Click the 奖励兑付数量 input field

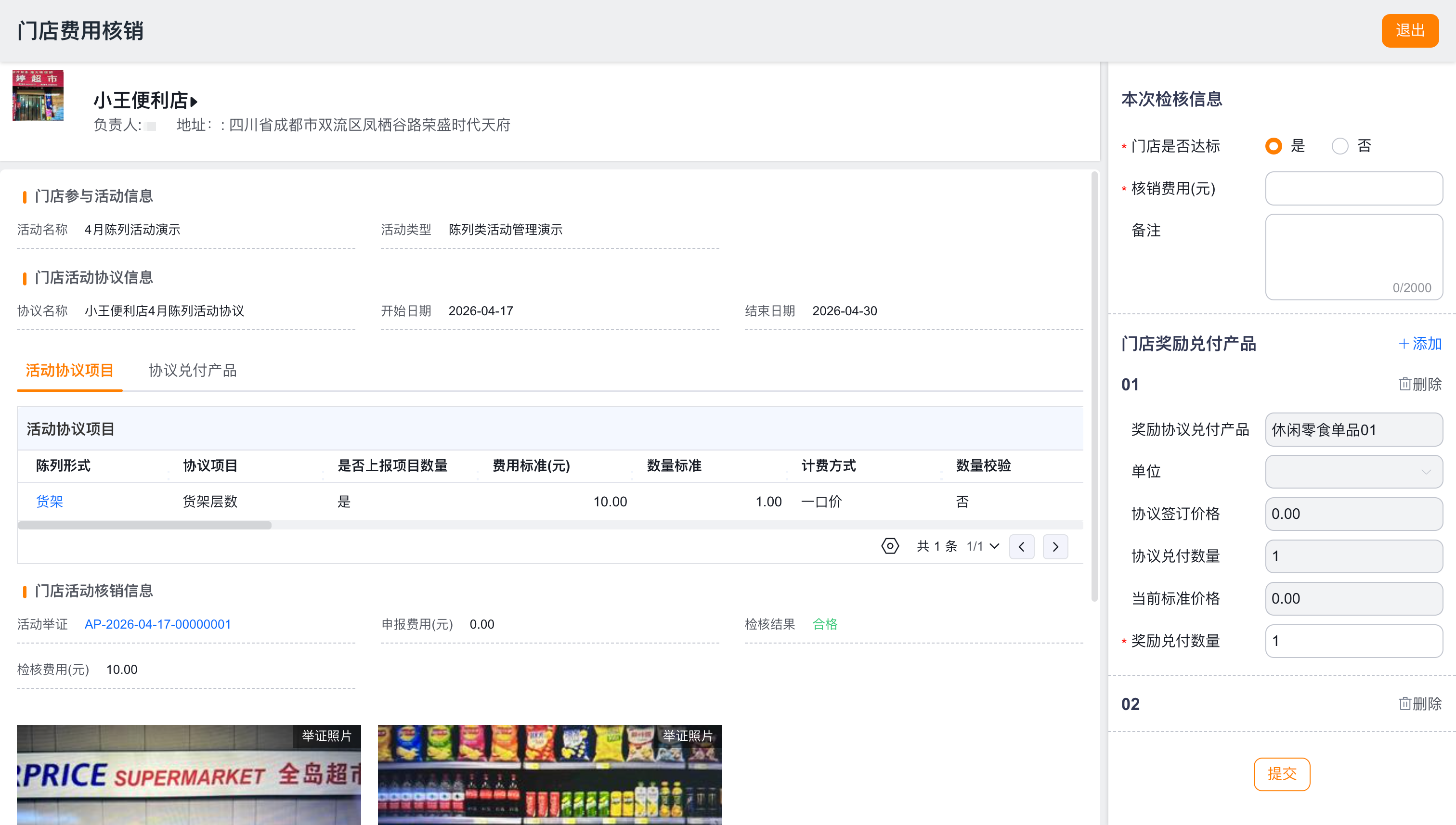(x=1353, y=641)
